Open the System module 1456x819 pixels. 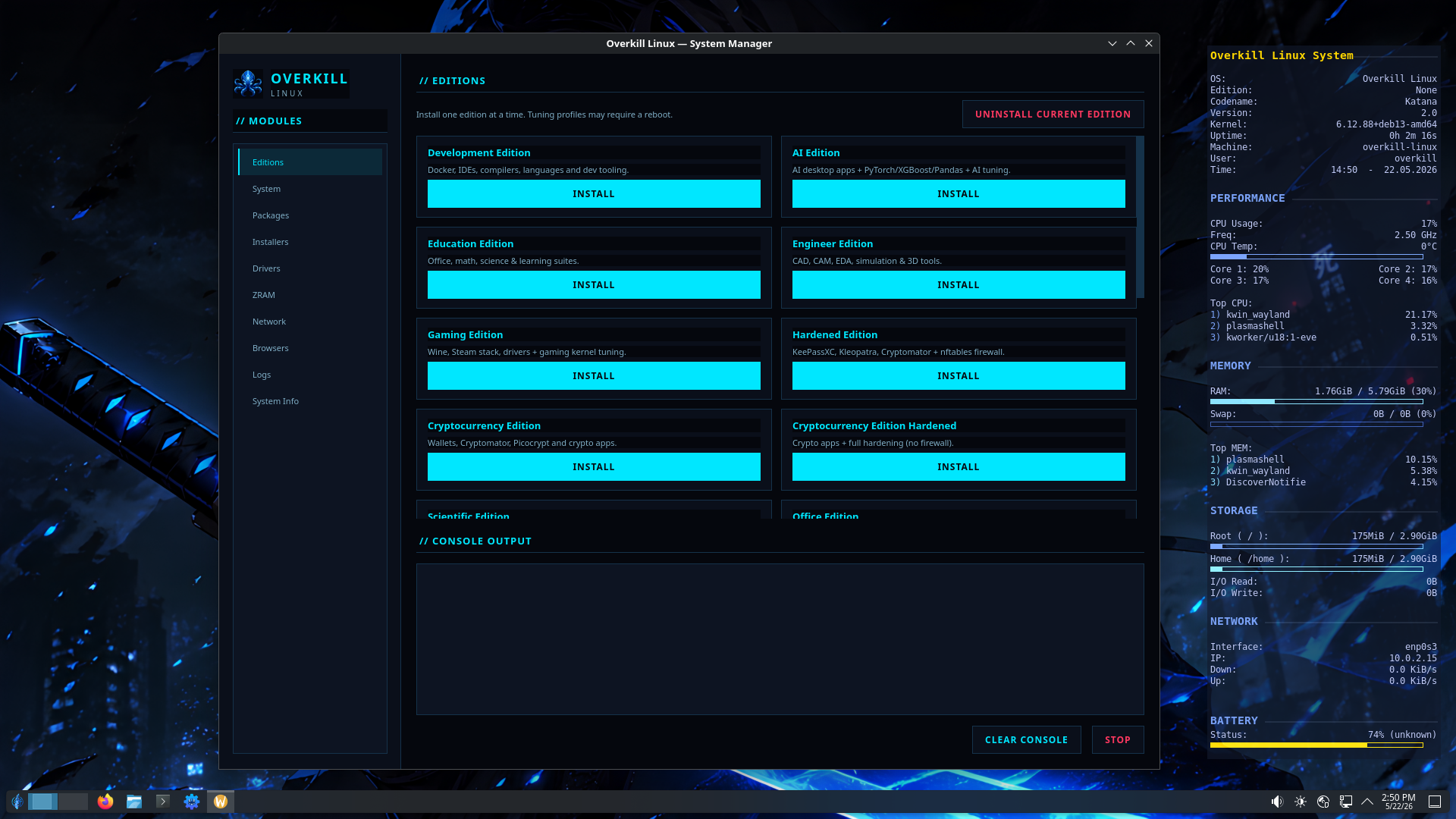click(310, 189)
